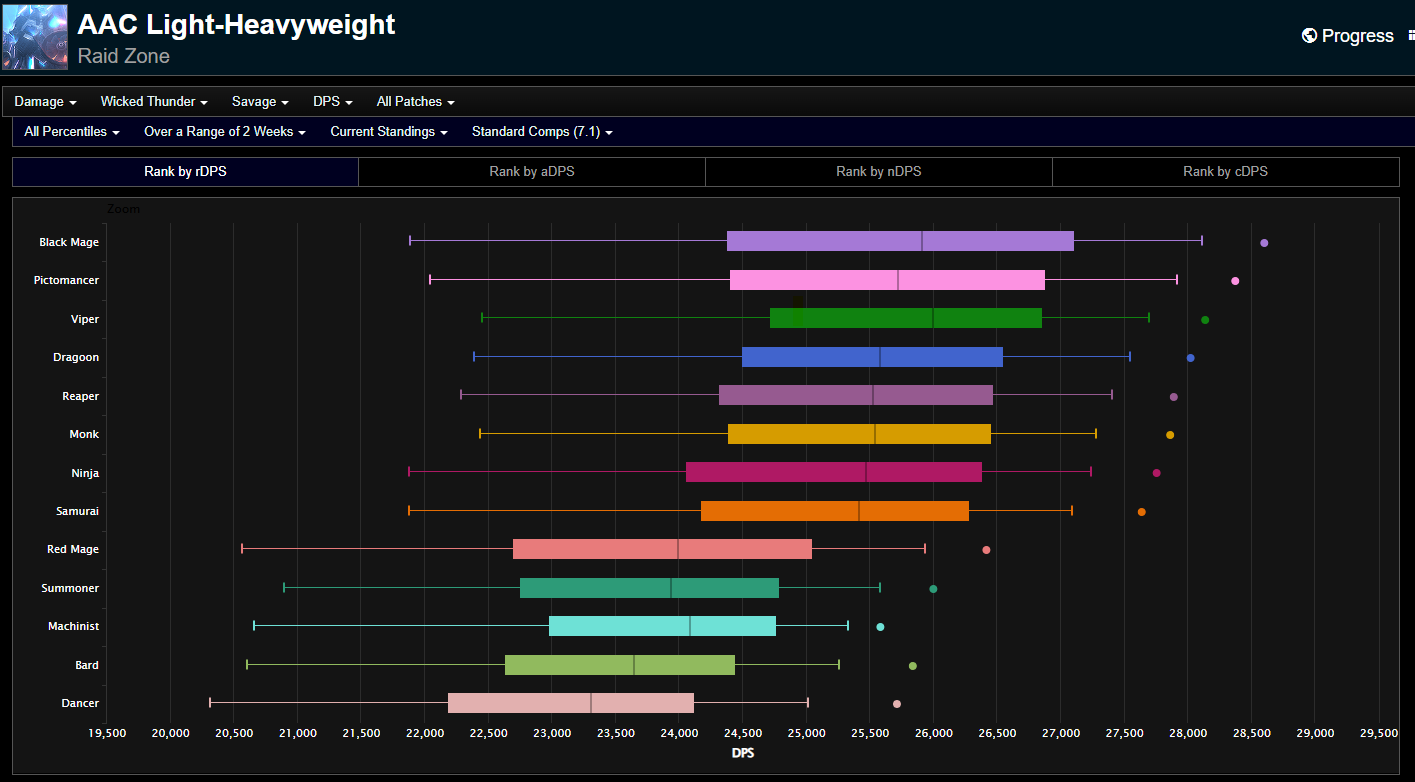The height and width of the screenshot is (782, 1415).
Task: Open the All Patches dropdown
Action: 415,101
